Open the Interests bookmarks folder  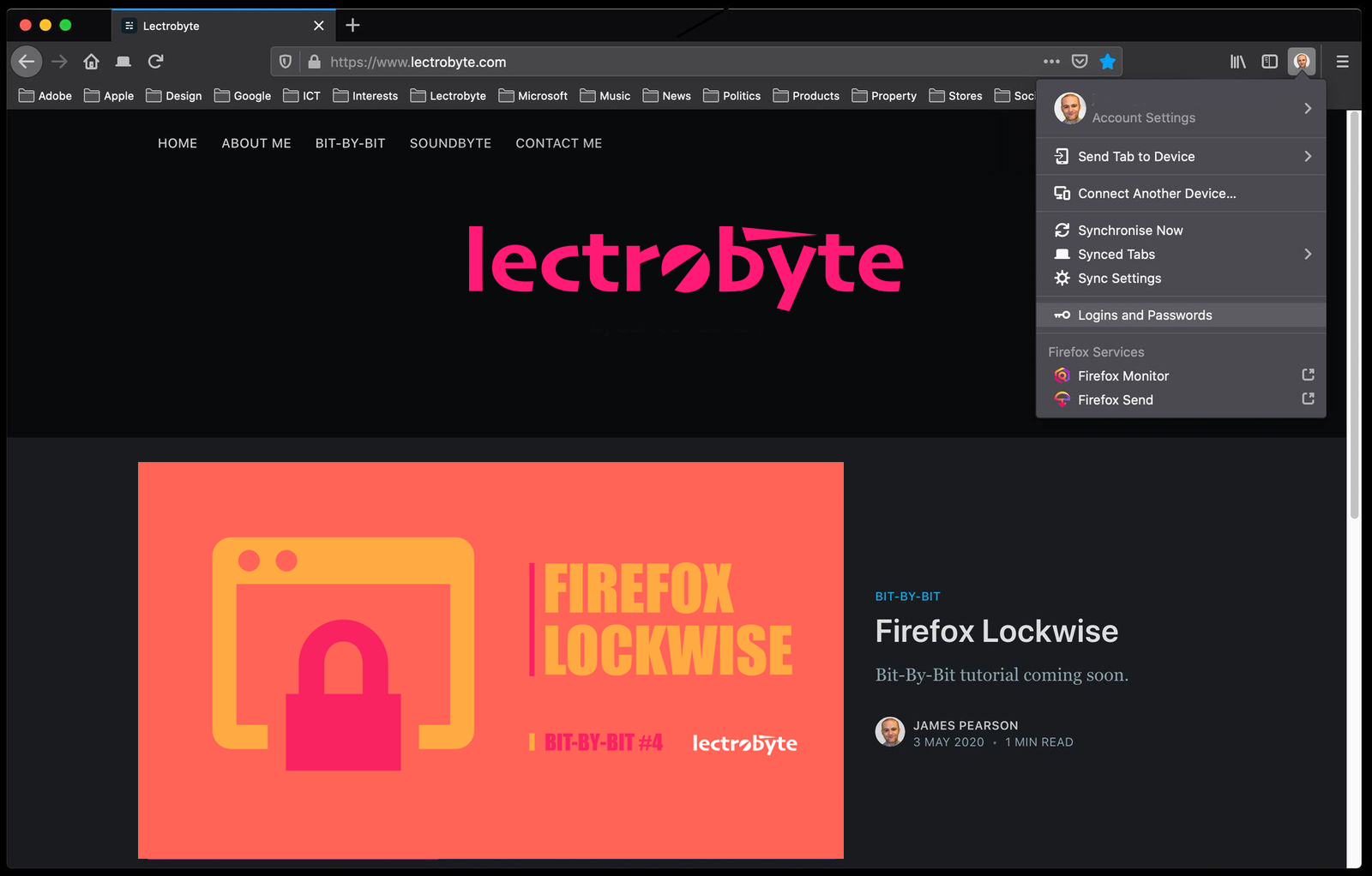(x=365, y=96)
